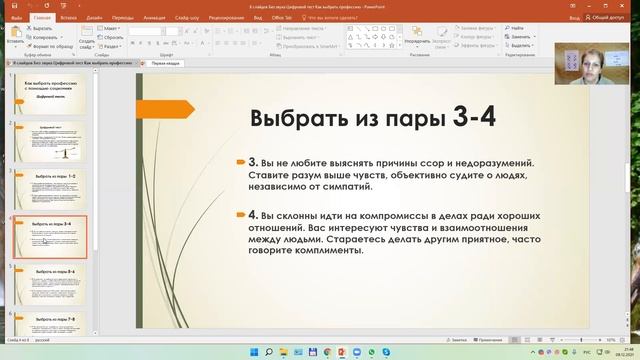Click the decrease indent icon
The image size is (640, 360).
click(247, 31)
